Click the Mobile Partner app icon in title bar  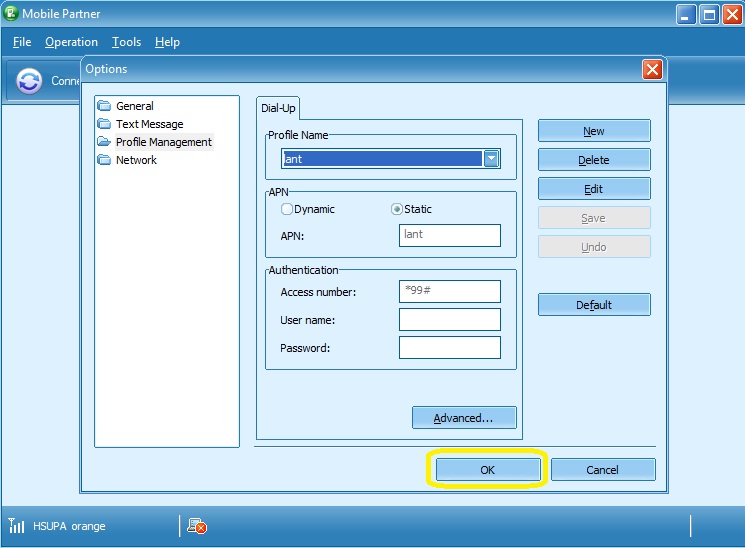point(12,14)
